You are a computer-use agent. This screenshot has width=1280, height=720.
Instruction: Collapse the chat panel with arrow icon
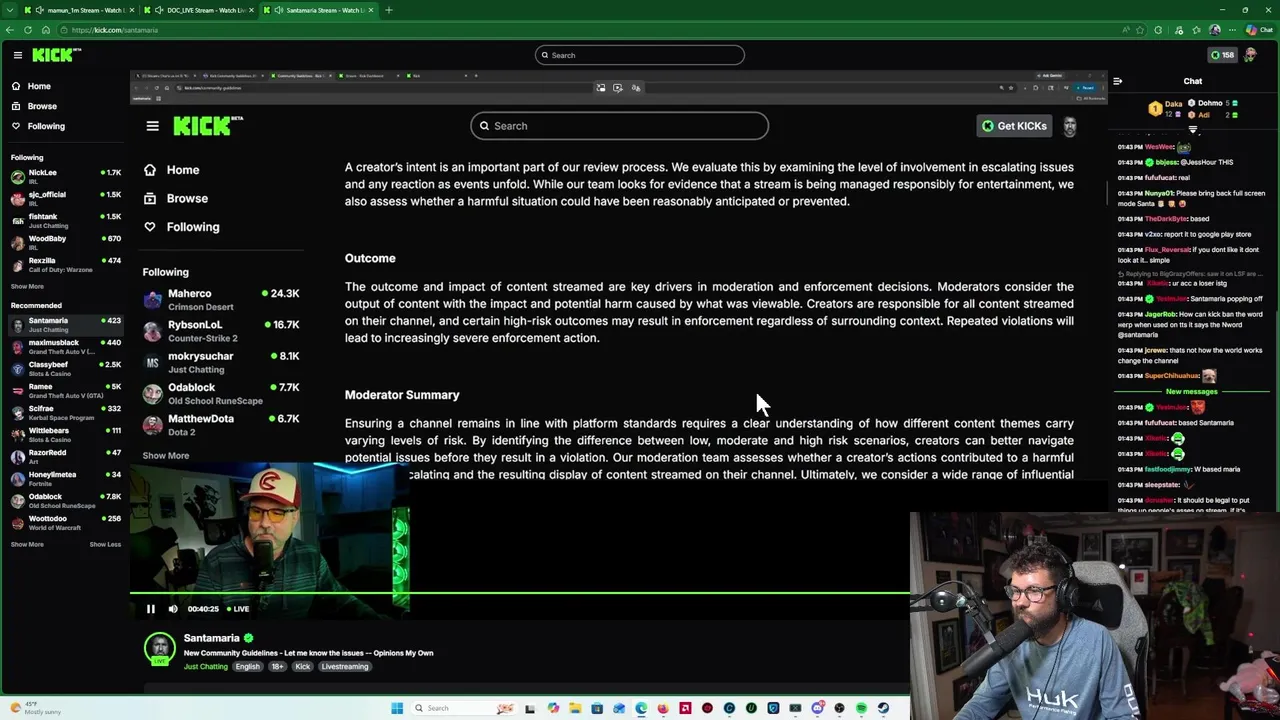pos(1117,81)
